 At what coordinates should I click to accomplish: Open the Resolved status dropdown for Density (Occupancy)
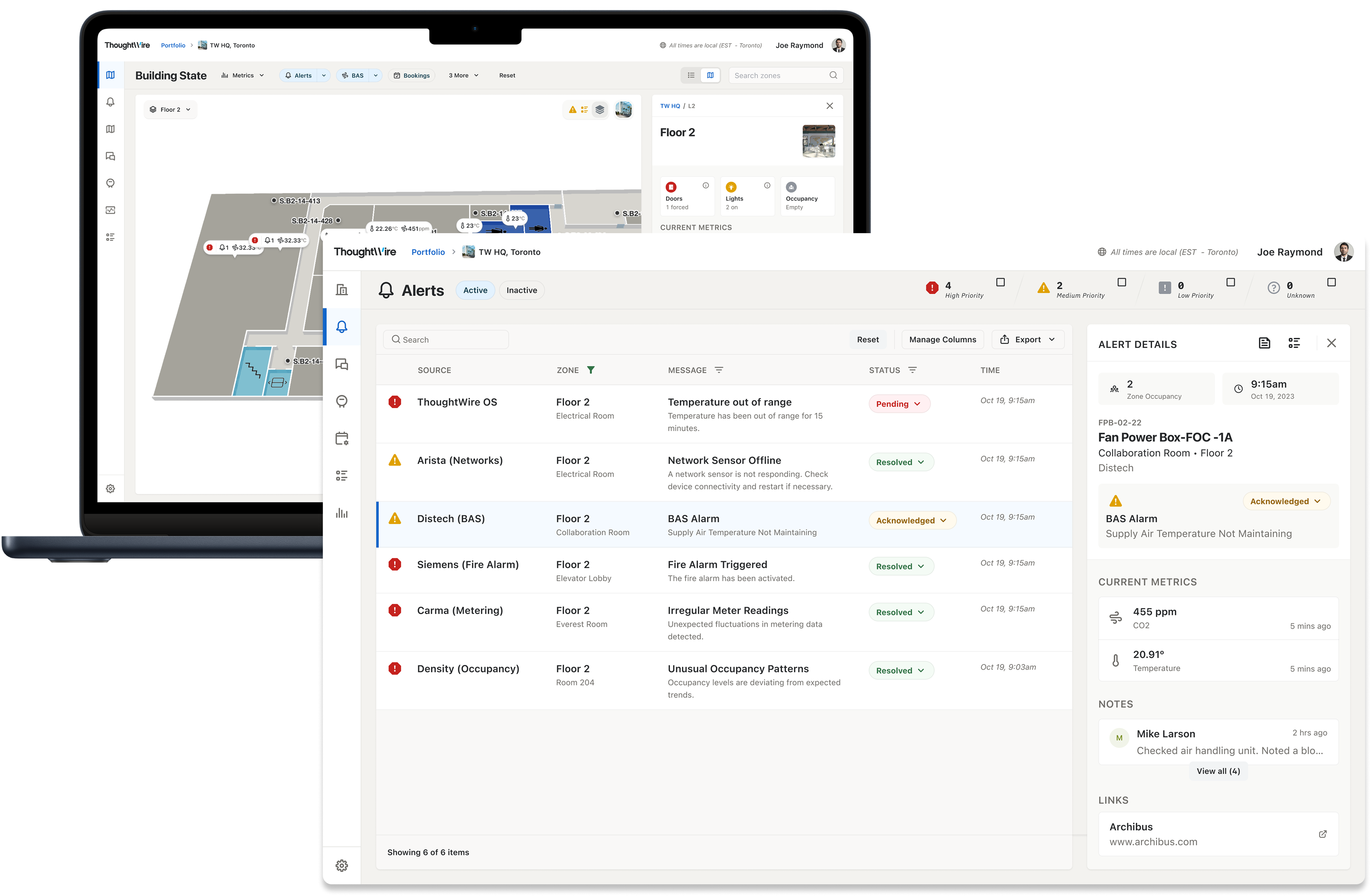(x=901, y=670)
